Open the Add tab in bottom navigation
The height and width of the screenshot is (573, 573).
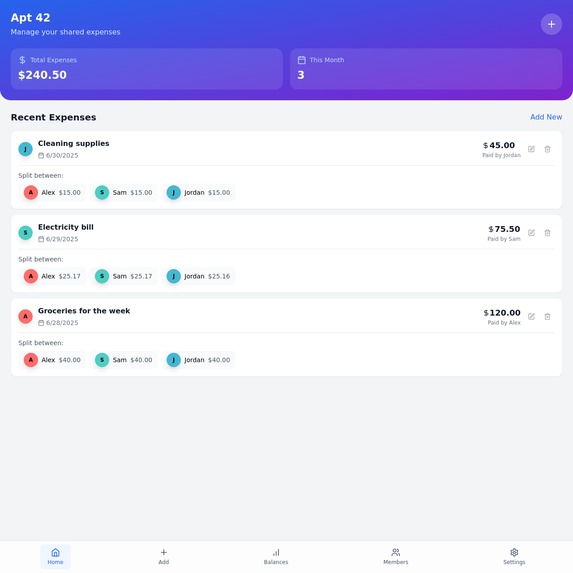[164, 557]
